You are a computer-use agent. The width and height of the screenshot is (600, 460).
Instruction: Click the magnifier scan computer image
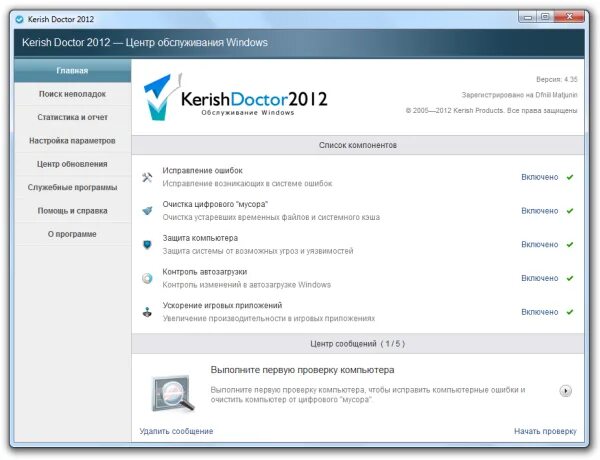[x=173, y=393]
